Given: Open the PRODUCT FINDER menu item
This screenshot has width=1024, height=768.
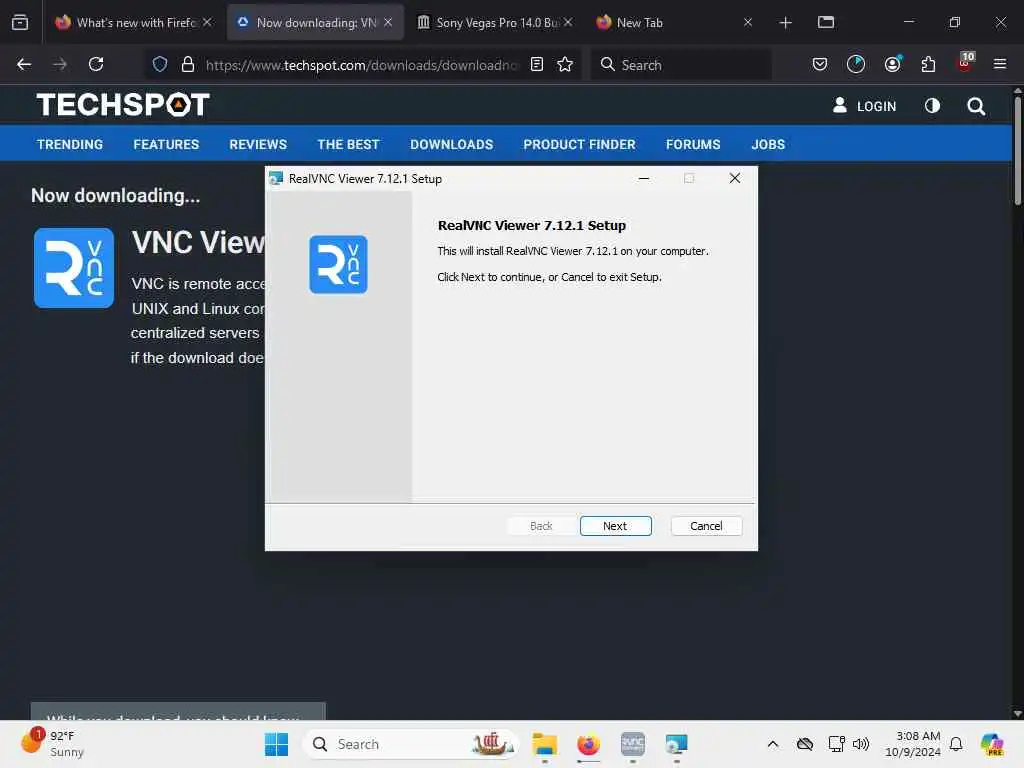Looking at the screenshot, I should click(x=579, y=144).
